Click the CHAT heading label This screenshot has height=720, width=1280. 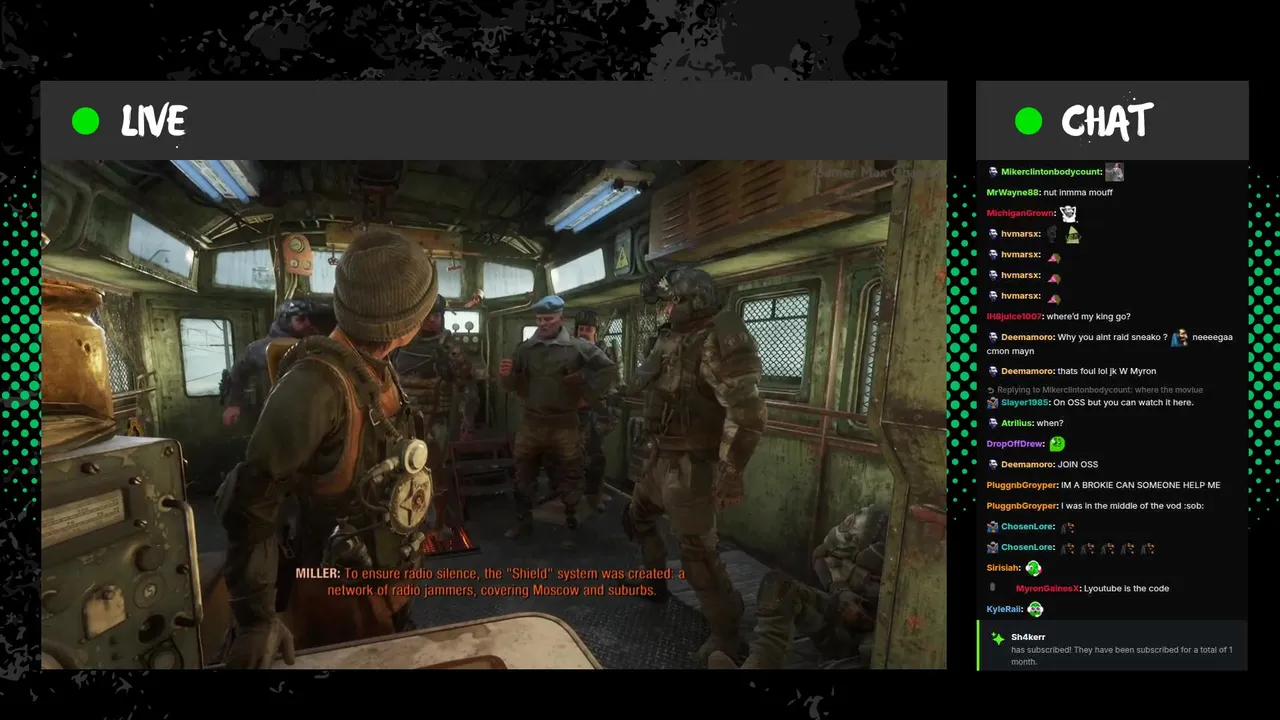(x=1107, y=121)
